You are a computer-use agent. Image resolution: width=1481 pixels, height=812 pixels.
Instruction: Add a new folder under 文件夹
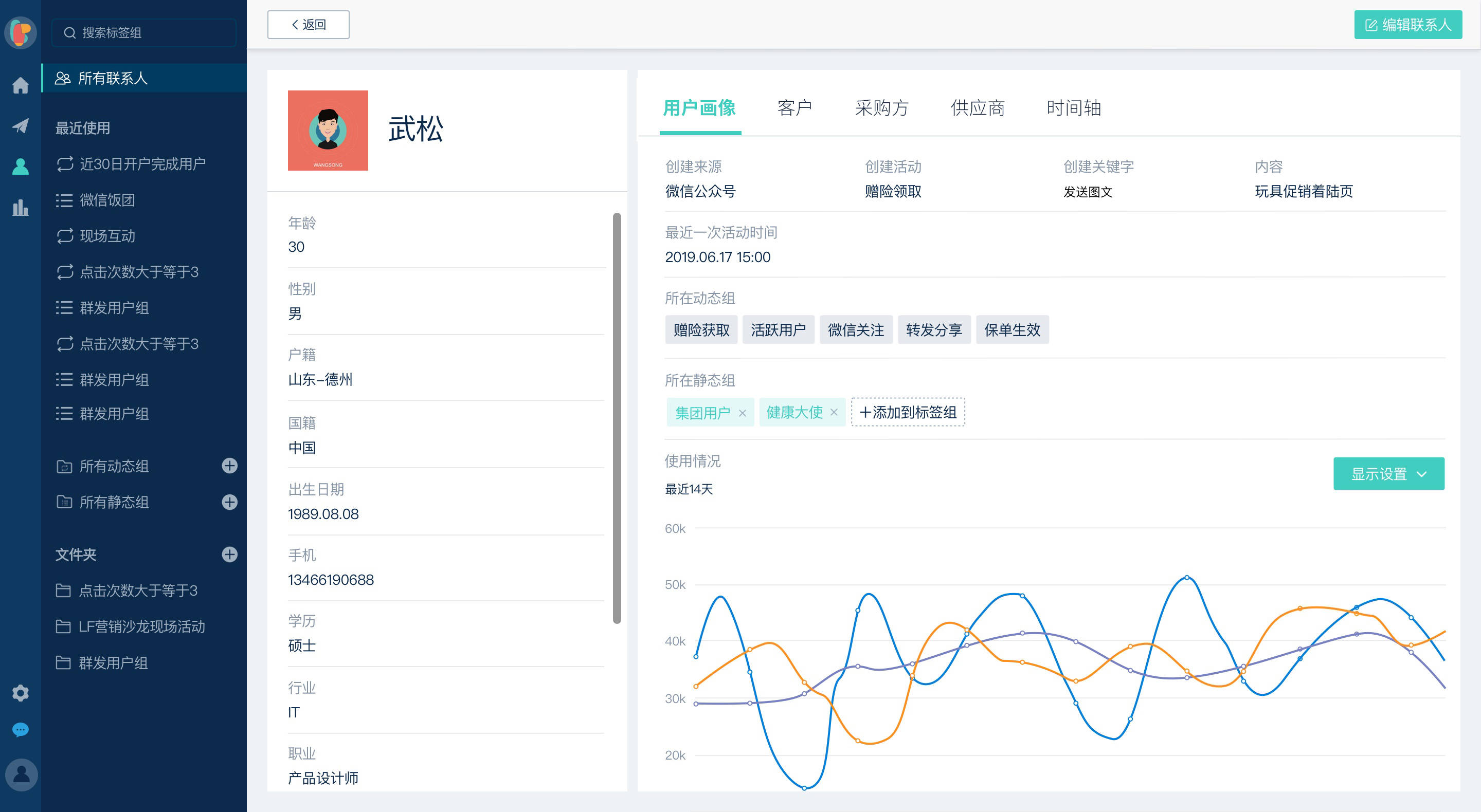pos(229,554)
